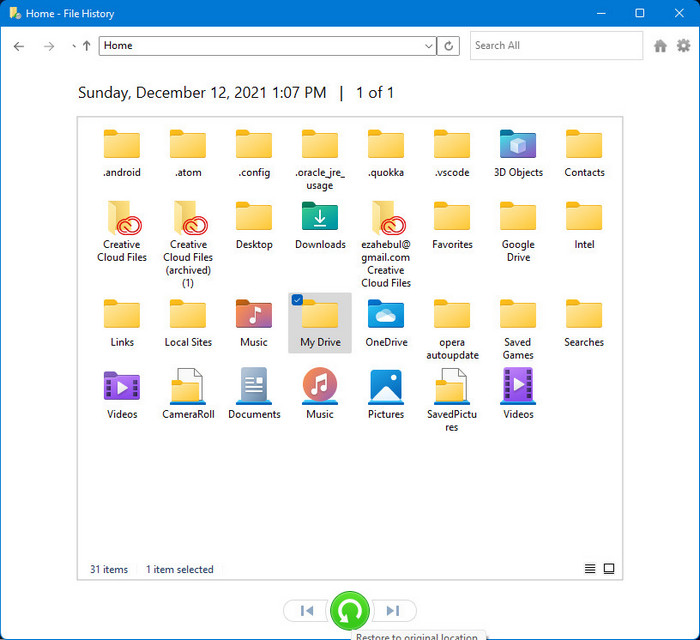This screenshot has height=640, width=700.
Task: Select the Desktop folder
Action: tap(254, 226)
